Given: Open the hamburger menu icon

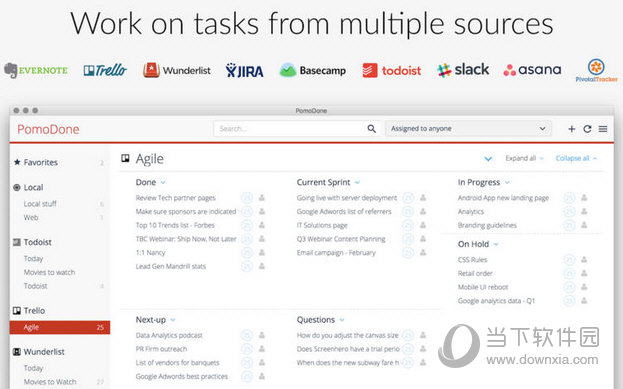Looking at the screenshot, I should [x=603, y=129].
